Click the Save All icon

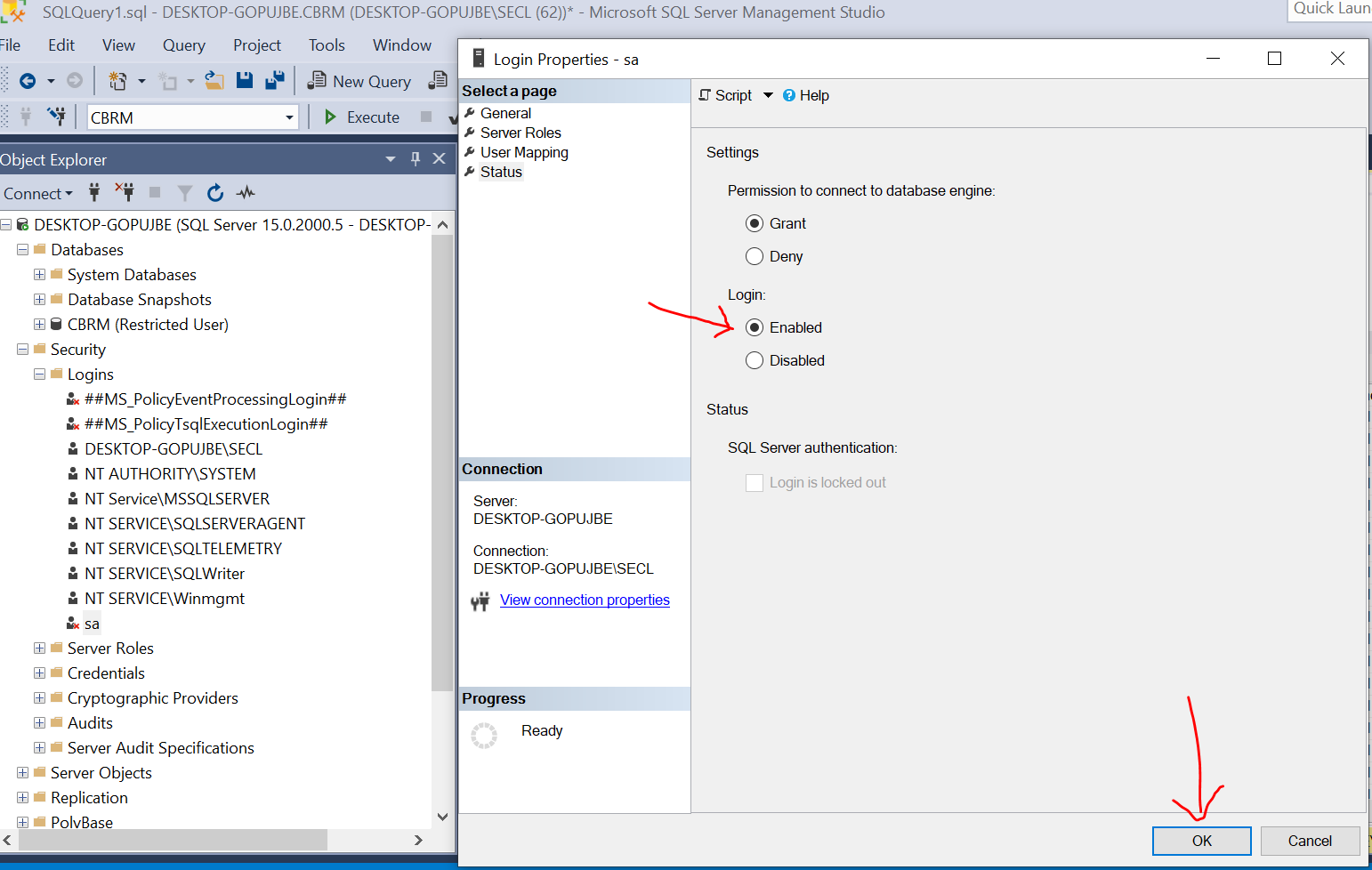coord(275,81)
